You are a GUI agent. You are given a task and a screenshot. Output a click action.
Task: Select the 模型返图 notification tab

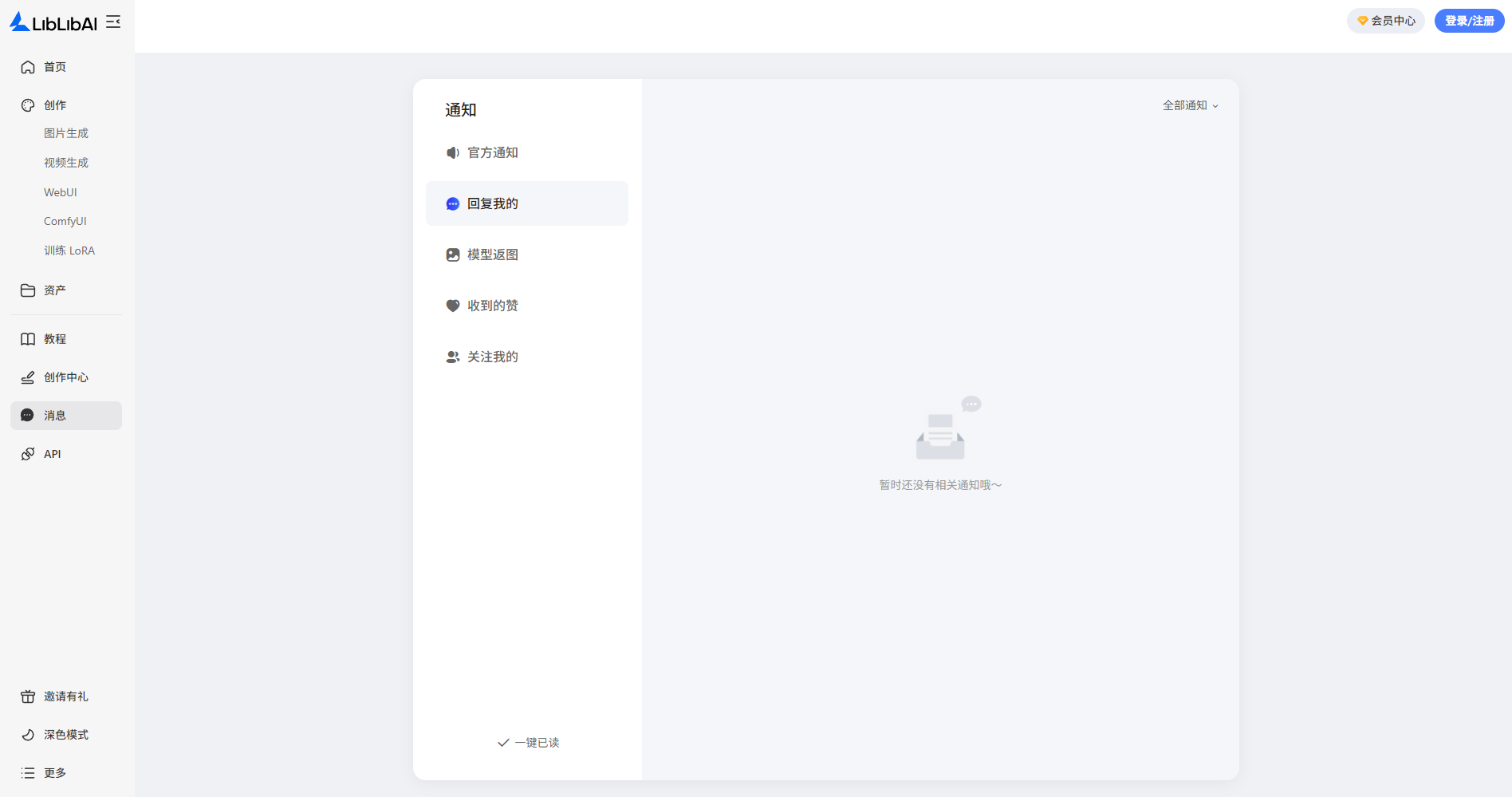click(492, 254)
